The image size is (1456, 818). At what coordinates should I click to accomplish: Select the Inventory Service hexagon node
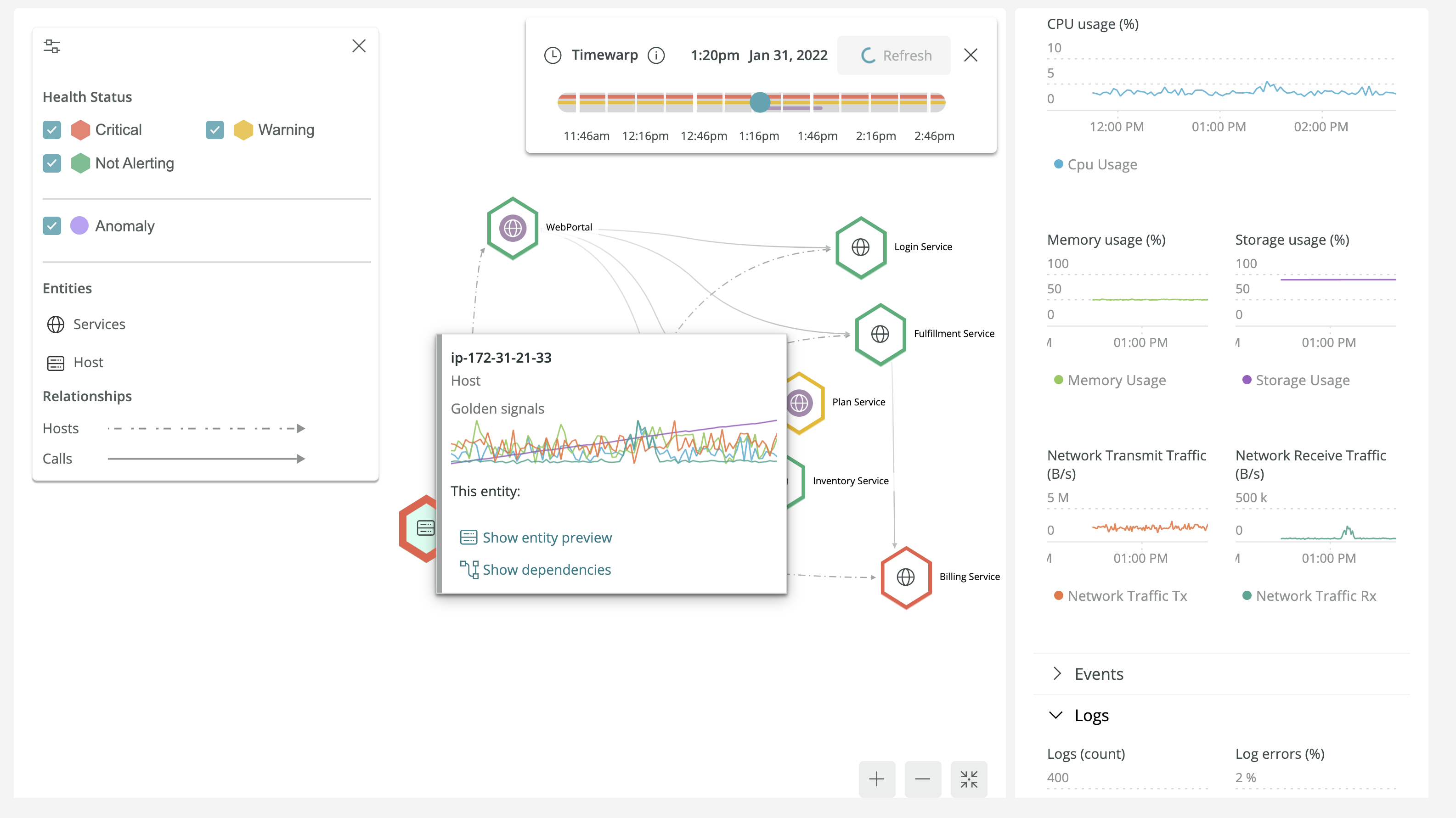pyautogui.click(x=796, y=482)
